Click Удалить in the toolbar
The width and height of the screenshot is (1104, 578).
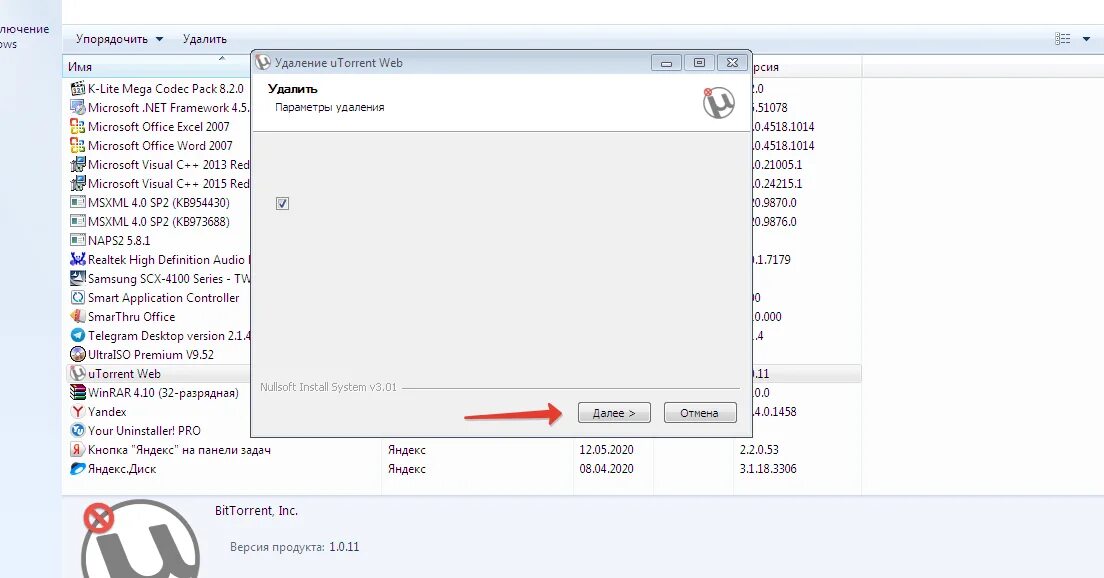[x=205, y=39]
